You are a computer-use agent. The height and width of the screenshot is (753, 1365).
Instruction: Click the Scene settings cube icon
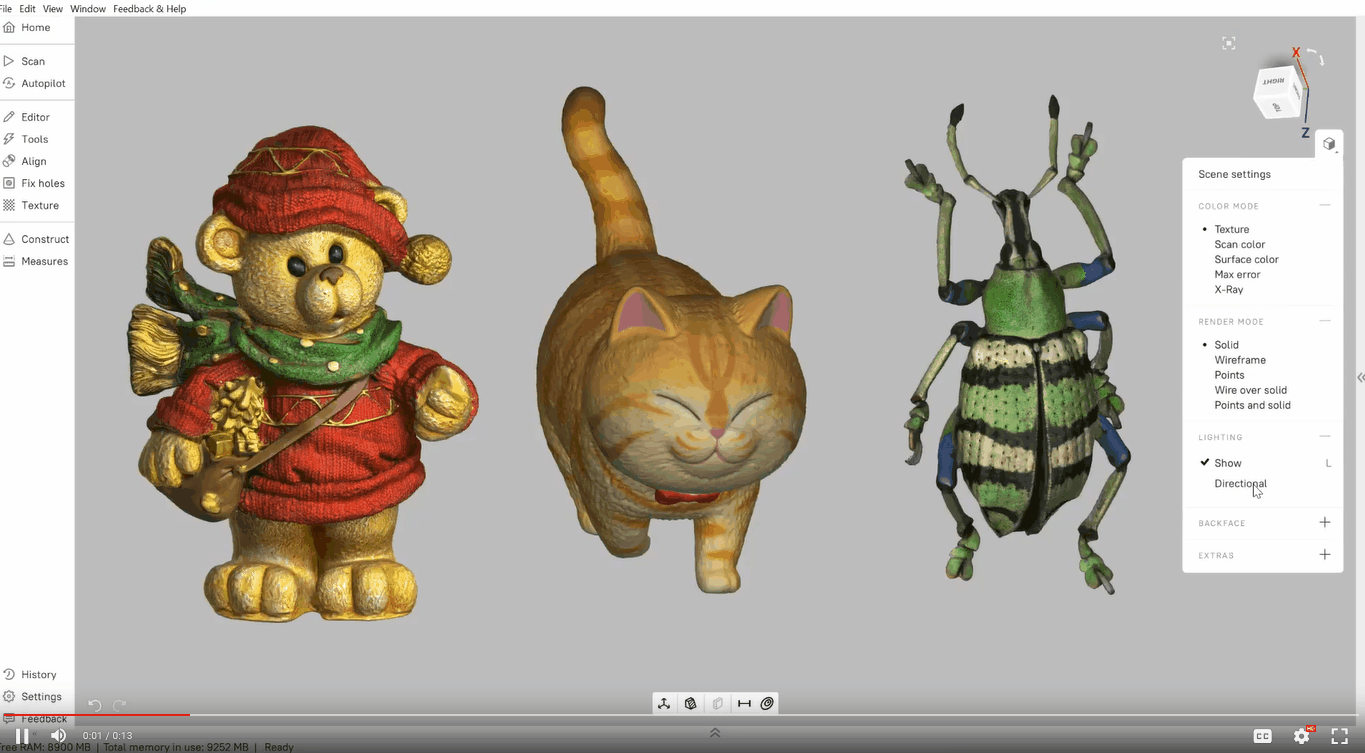coord(1329,144)
